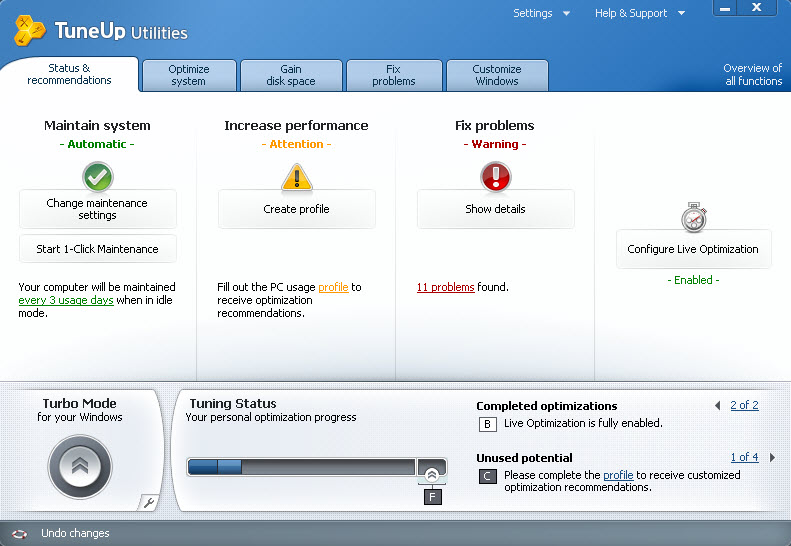Click the yellow warning triangle icon
The image size is (791, 546).
(x=297, y=177)
